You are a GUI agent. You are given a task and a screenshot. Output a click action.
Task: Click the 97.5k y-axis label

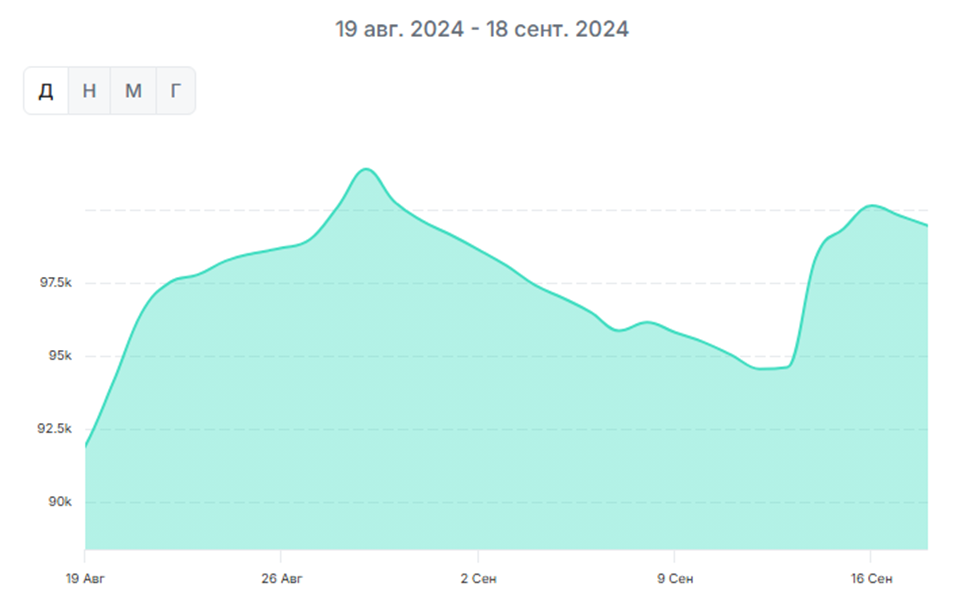(55, 284)
